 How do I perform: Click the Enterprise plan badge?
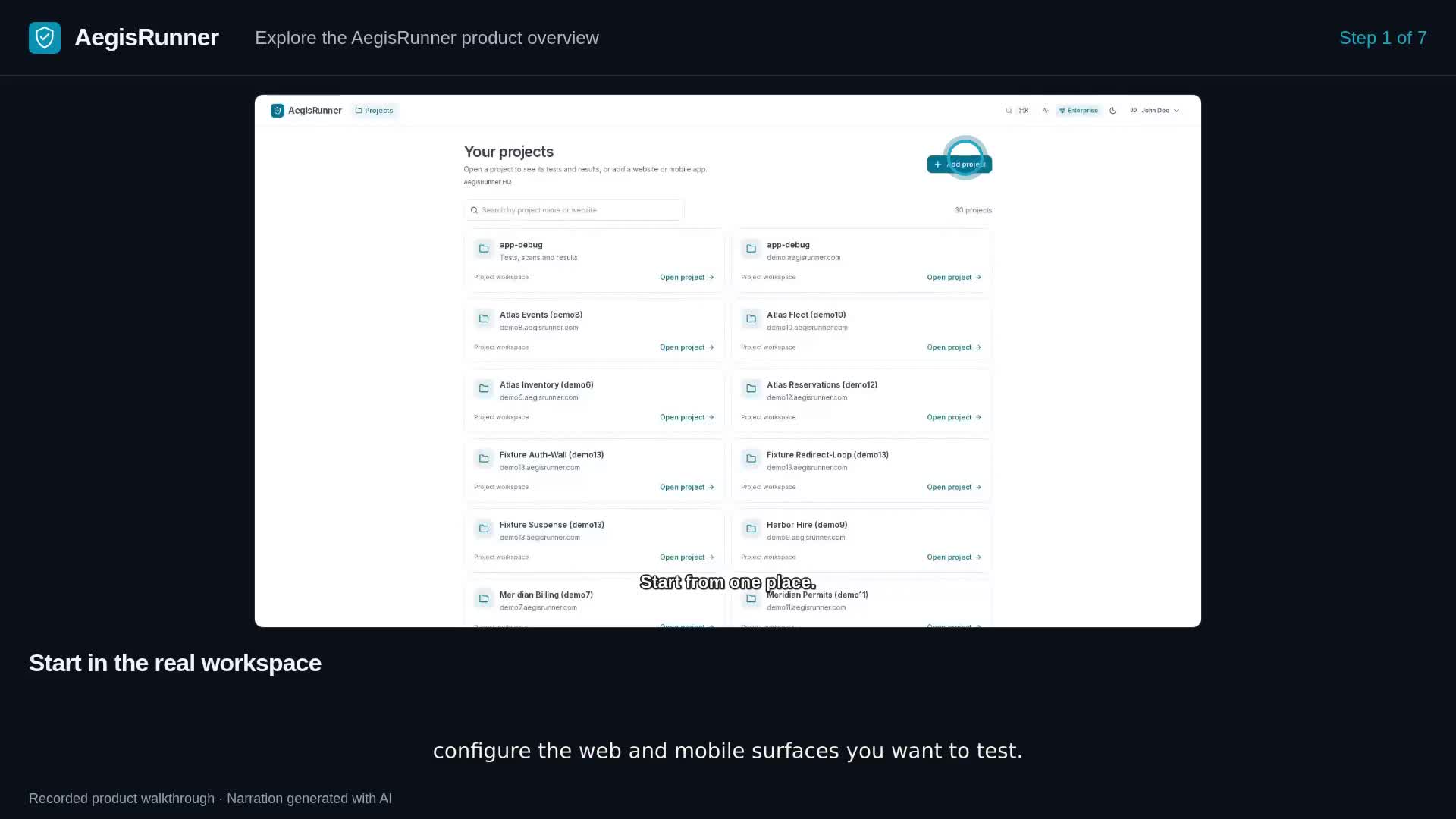[x=1078, y=111]
